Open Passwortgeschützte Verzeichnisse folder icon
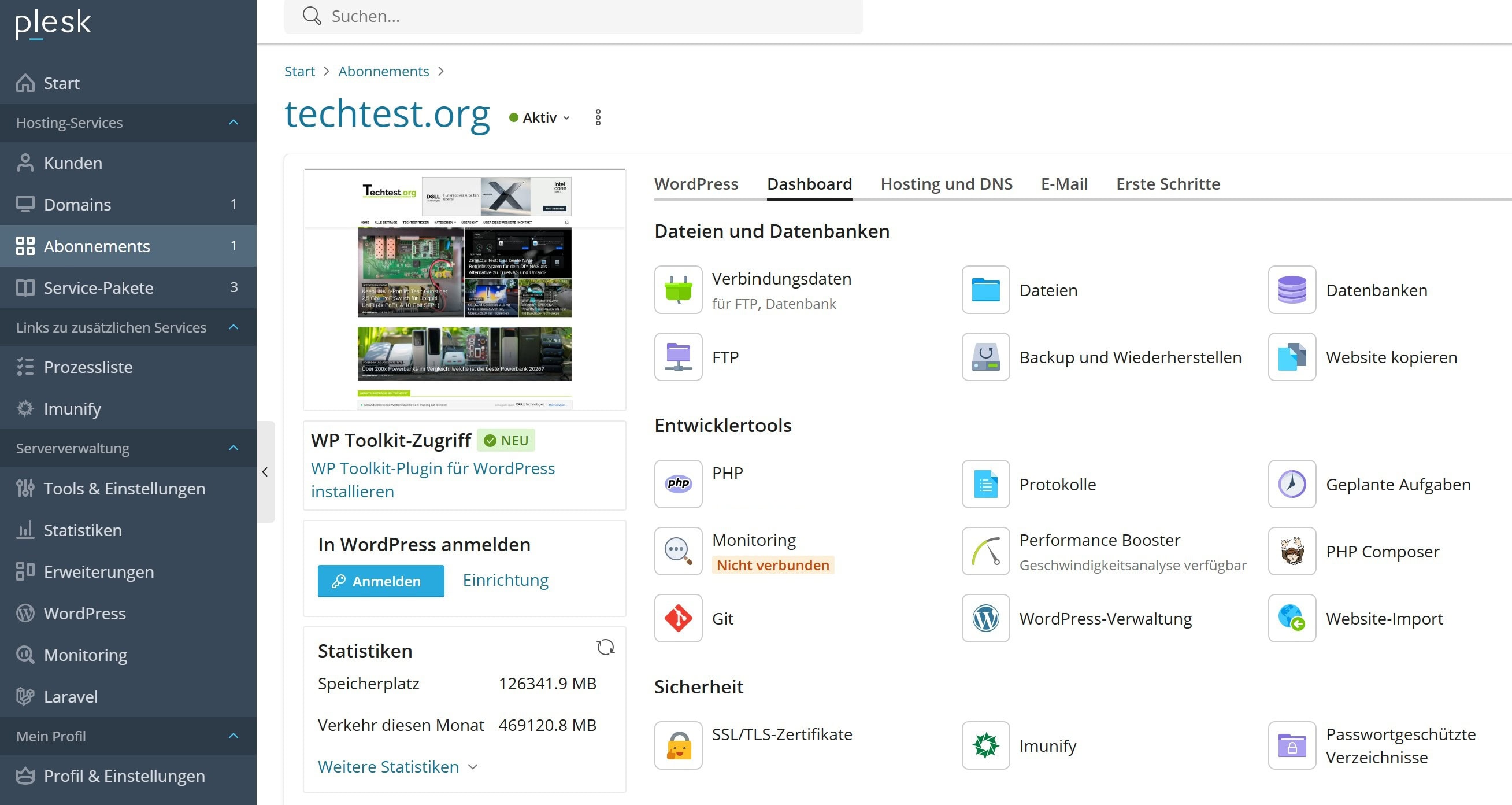The image size is (1512, 805). coord(1292,745)
